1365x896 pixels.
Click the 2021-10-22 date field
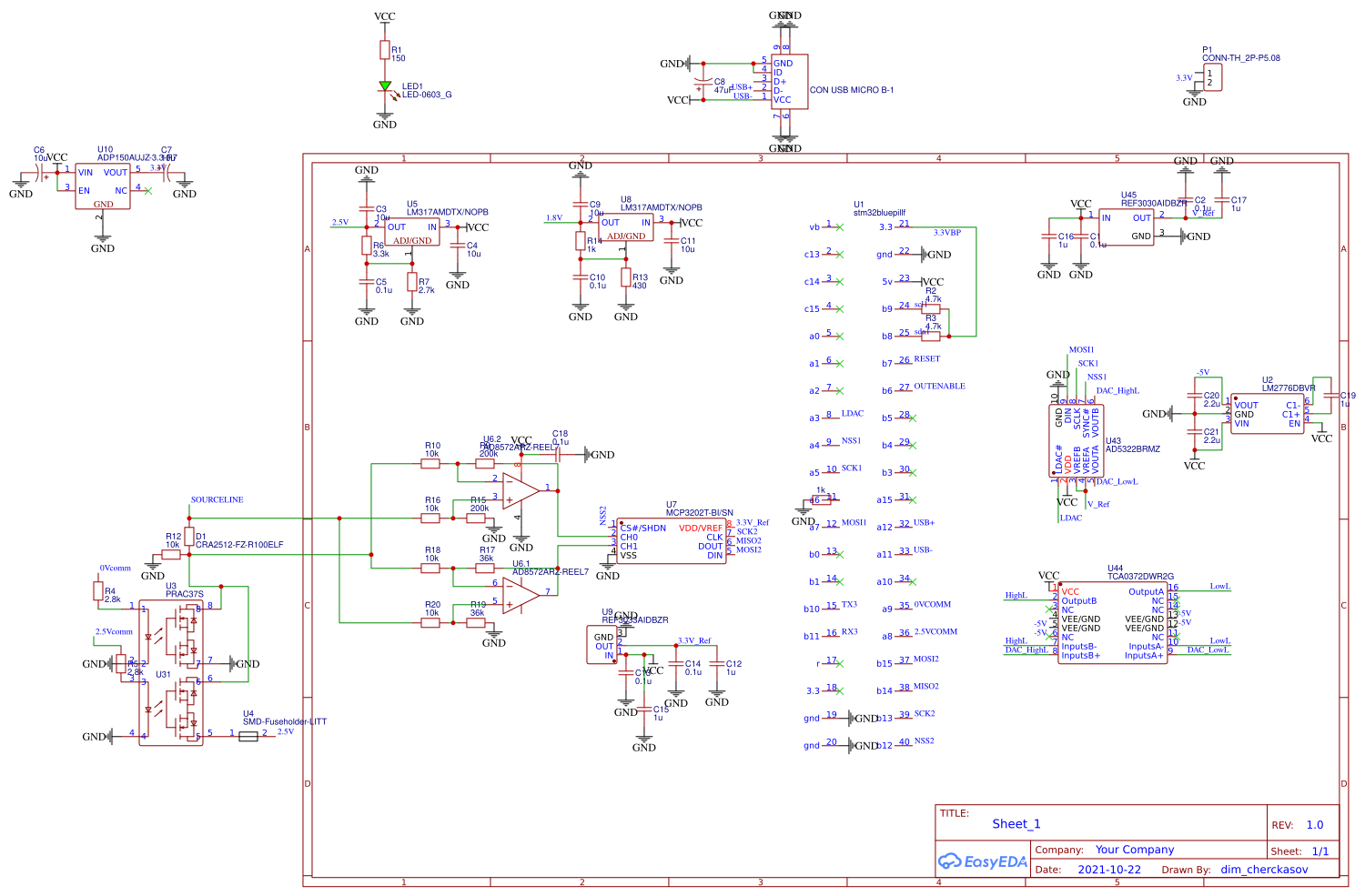[1108, 870]
